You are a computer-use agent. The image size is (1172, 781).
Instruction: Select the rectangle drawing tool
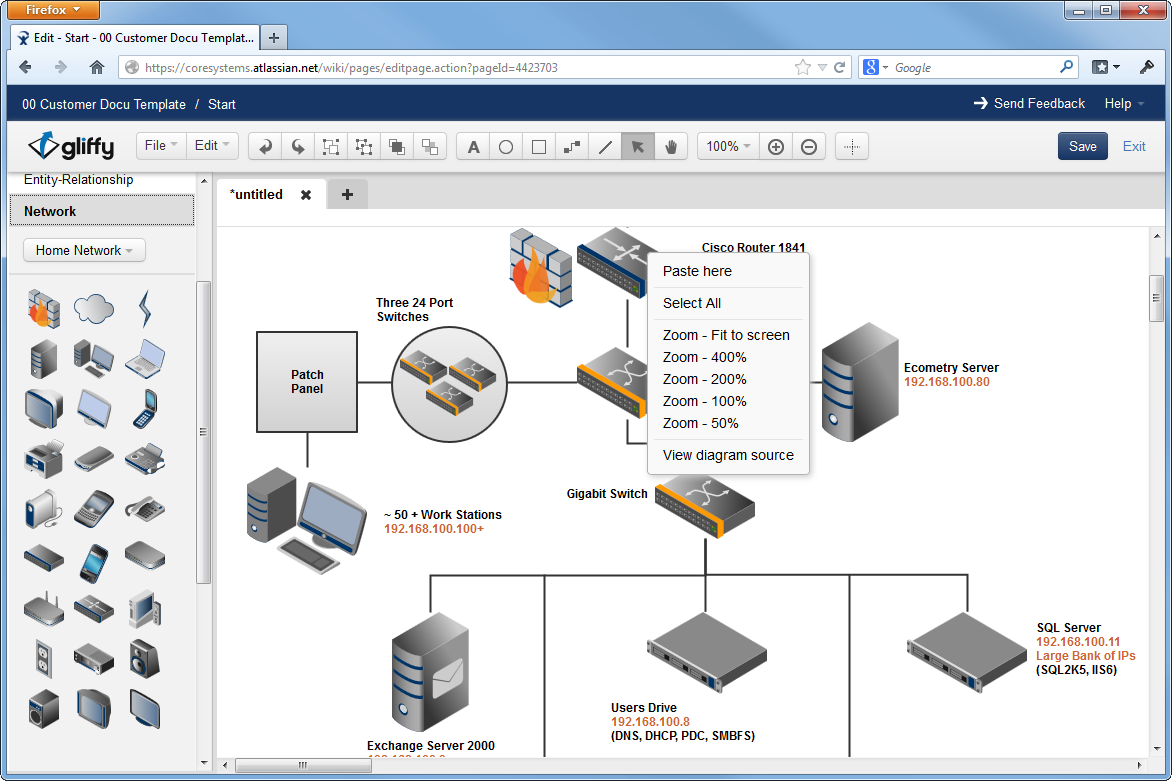click(x=539, y=146)
